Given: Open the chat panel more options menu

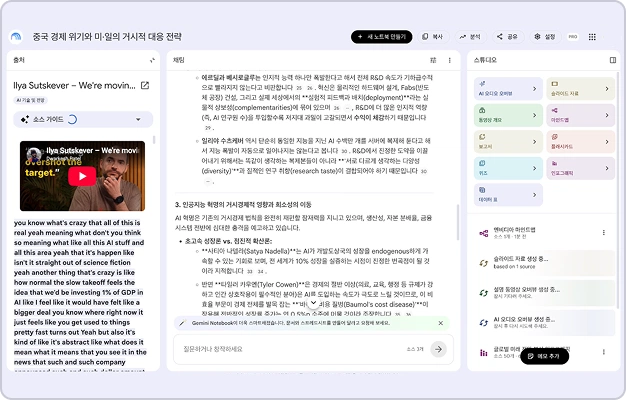Looking at the screenshot, I should point(450,60).
